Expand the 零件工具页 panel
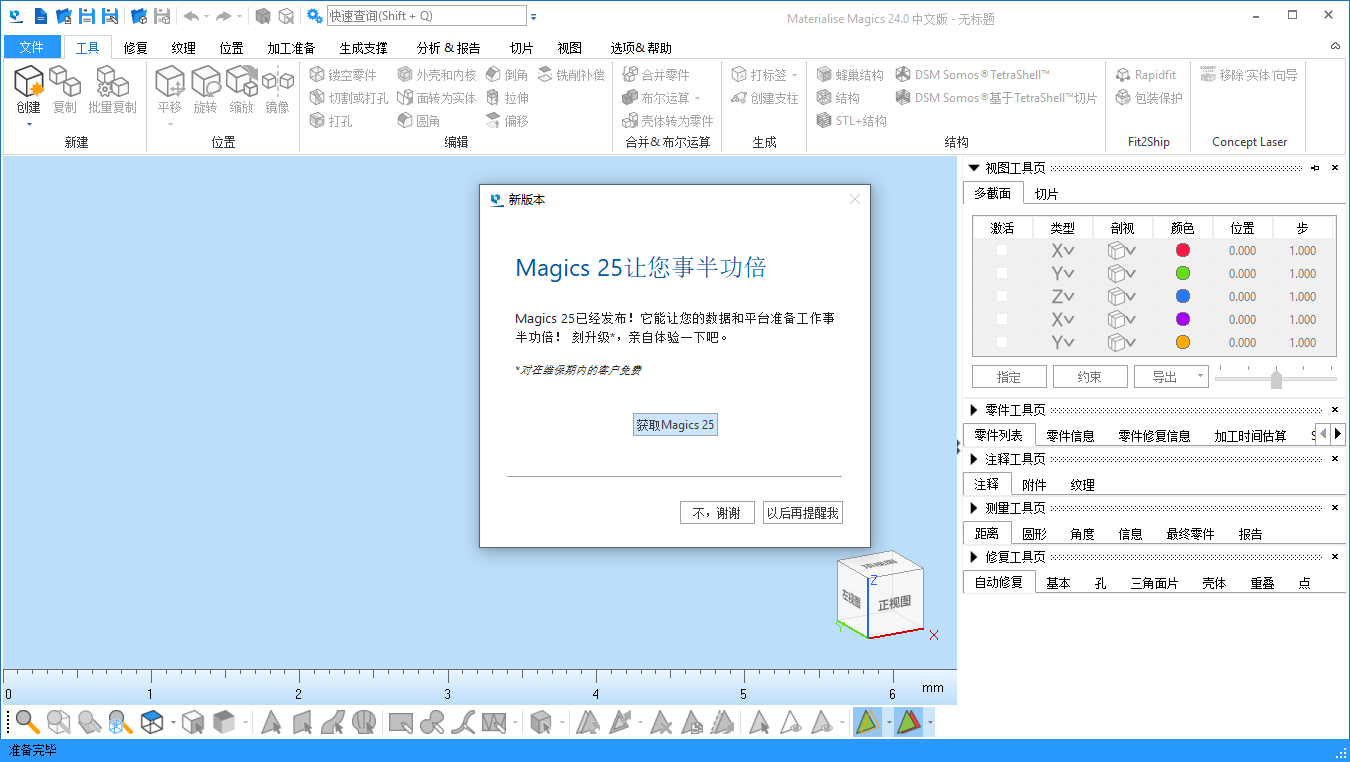The image size is (1350, 762). point(974,410)
